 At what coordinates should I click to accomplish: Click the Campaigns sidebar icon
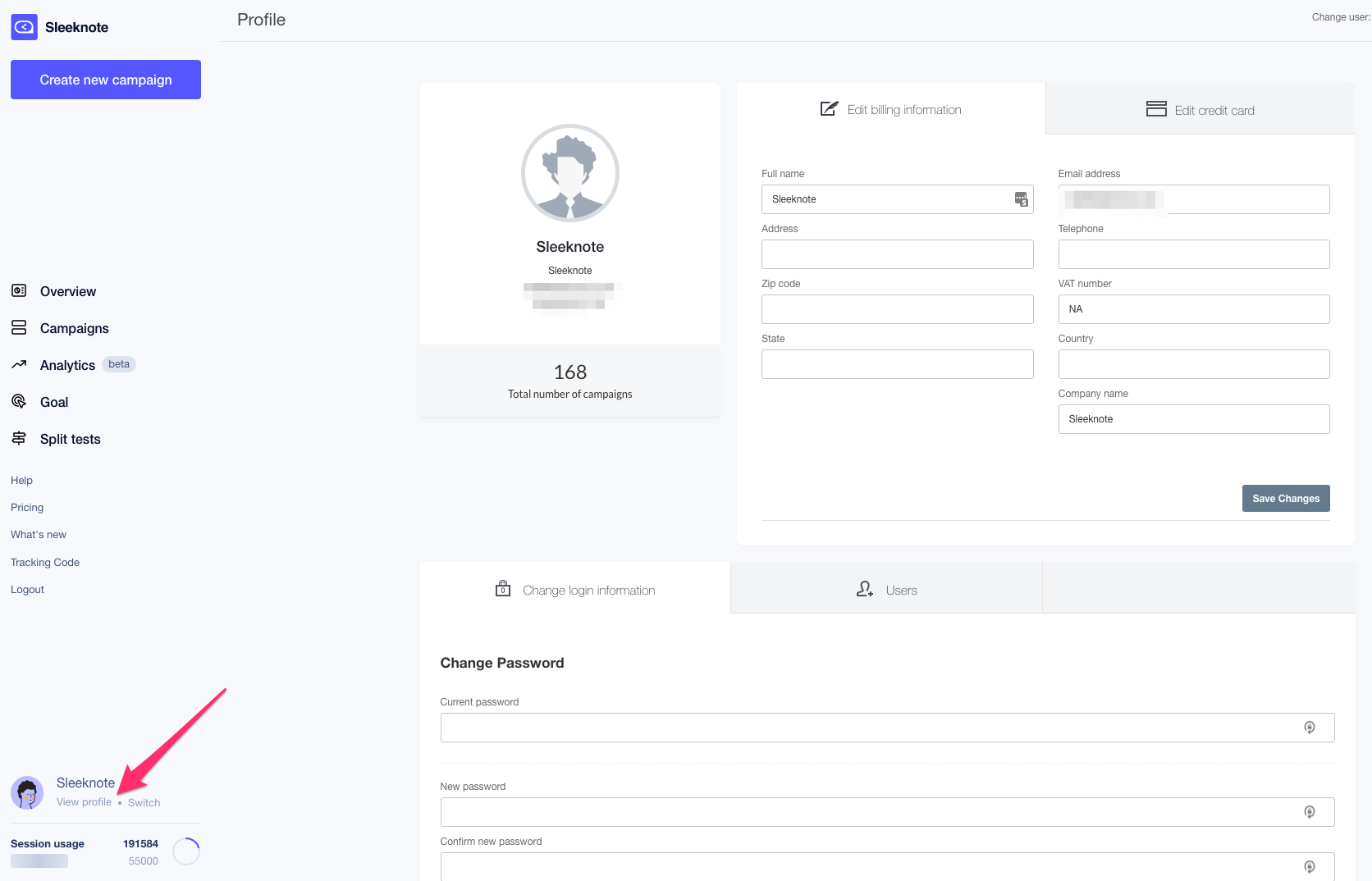point(19,327)
